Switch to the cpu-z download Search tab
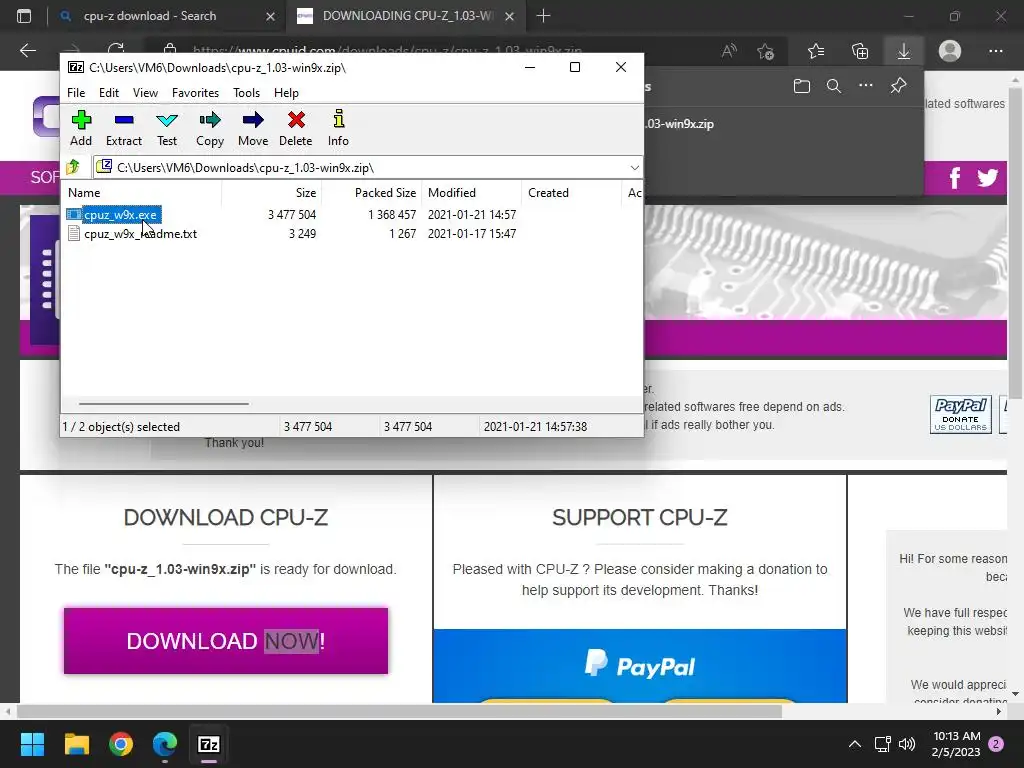Viewport: 1024px width, 768px height. 150,16
